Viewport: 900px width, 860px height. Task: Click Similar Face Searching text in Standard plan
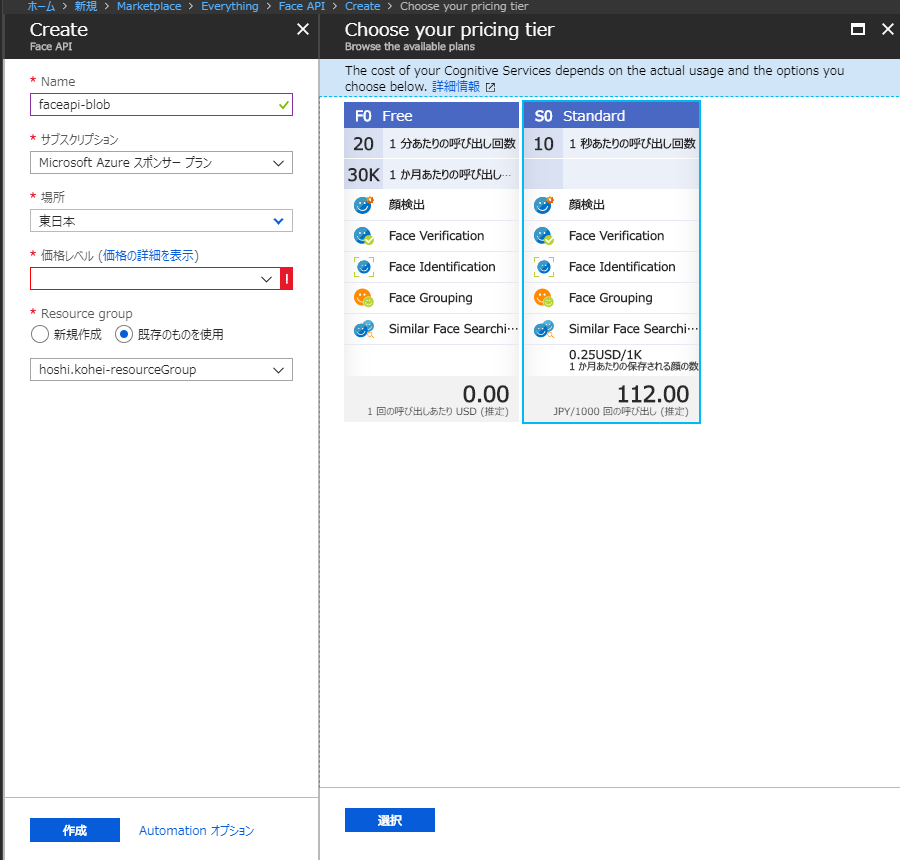coord(634,329)
